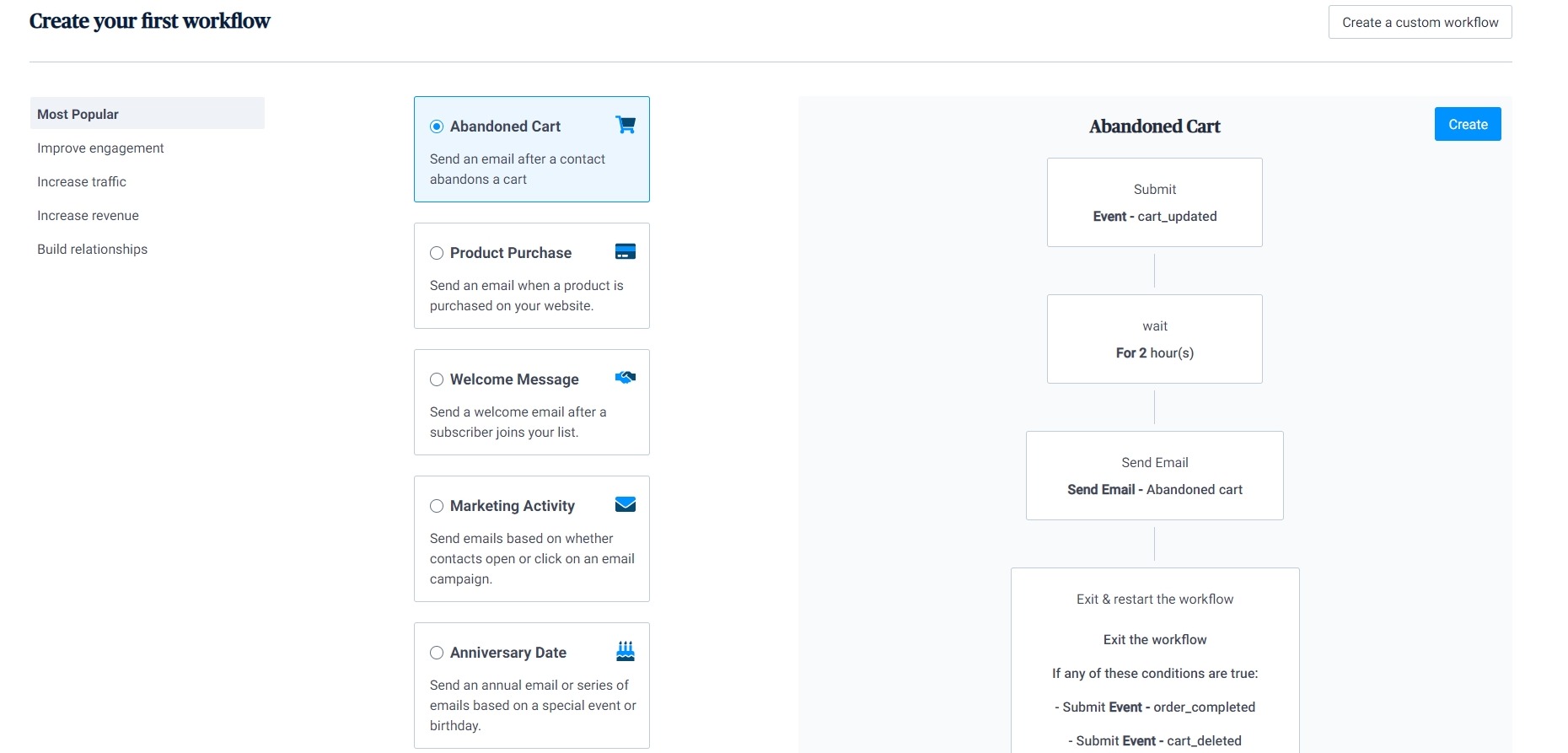The width and height of the screenshot is (1568, 753).
Task: Click the Marketing Activity envelope icon
Action: 626,504
